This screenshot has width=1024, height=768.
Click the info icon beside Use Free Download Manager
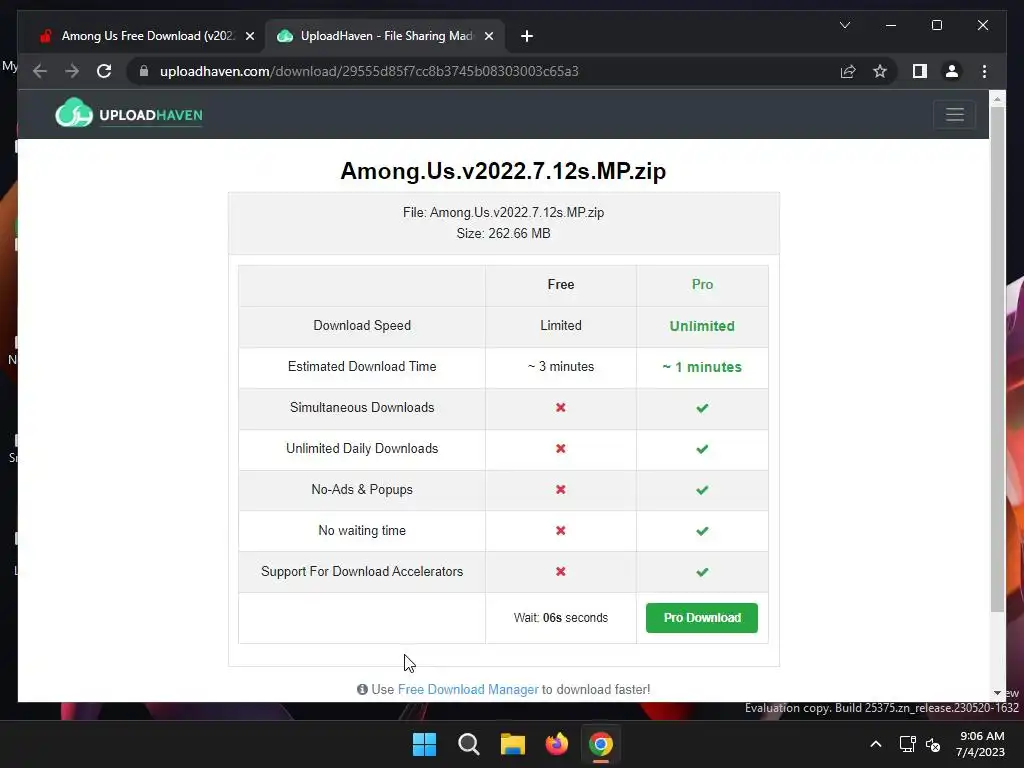[x=362, y=690]
